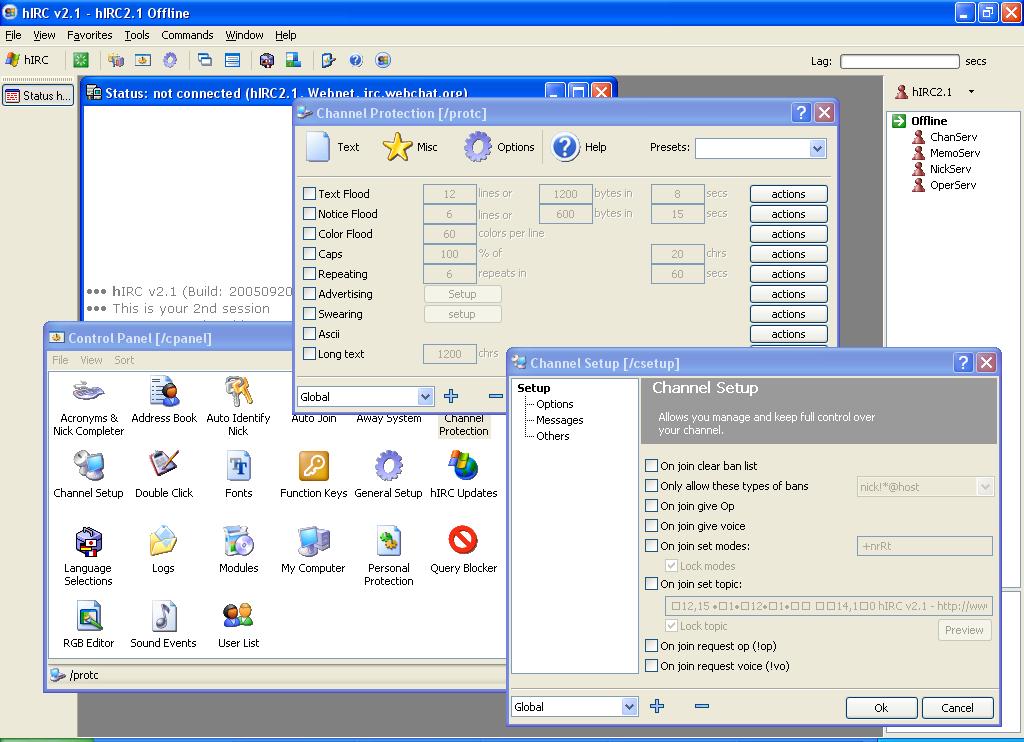Open Query Blocker icon

[x=463, y=540]
